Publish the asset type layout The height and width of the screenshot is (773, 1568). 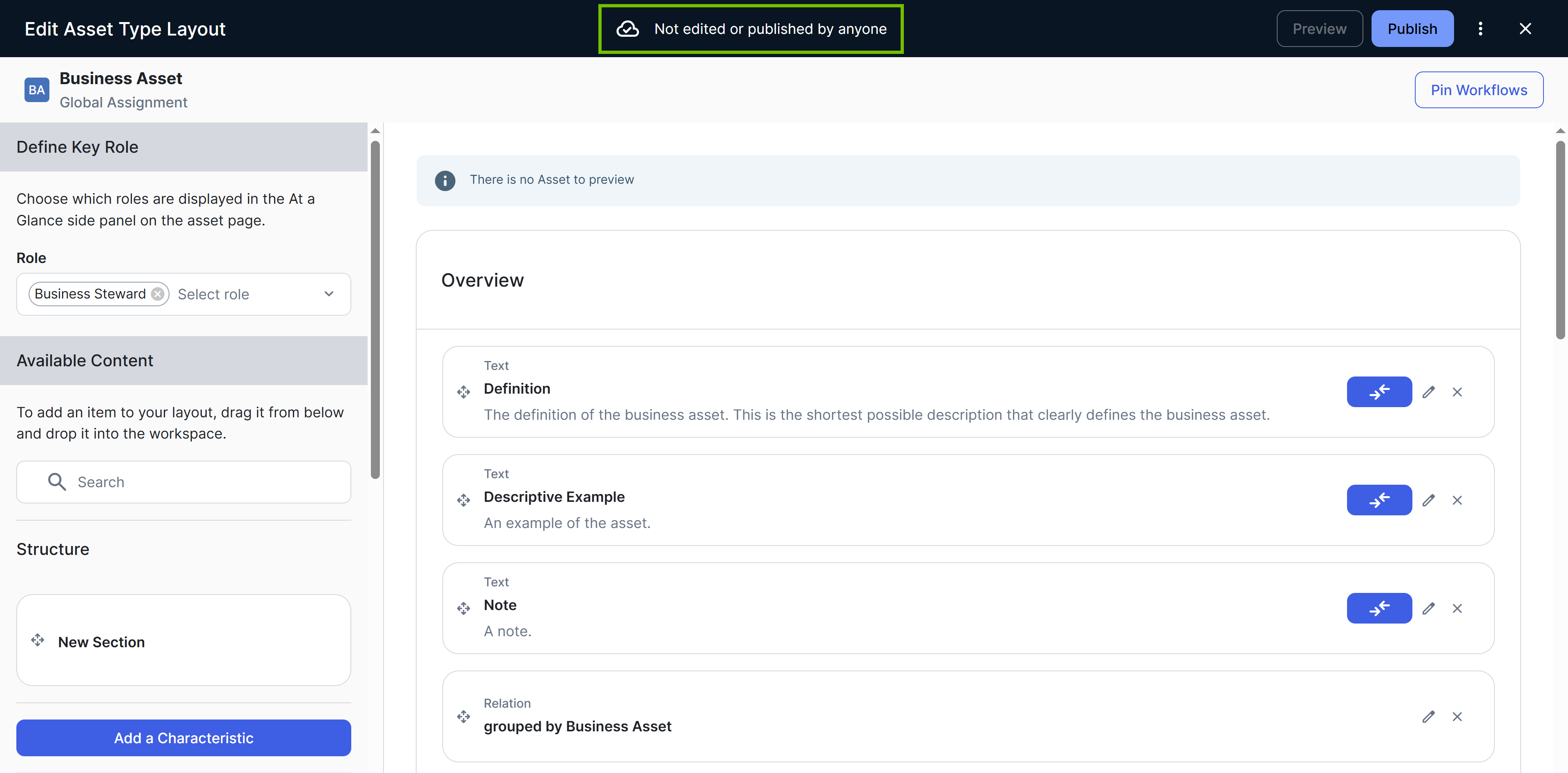(1412, 28)
